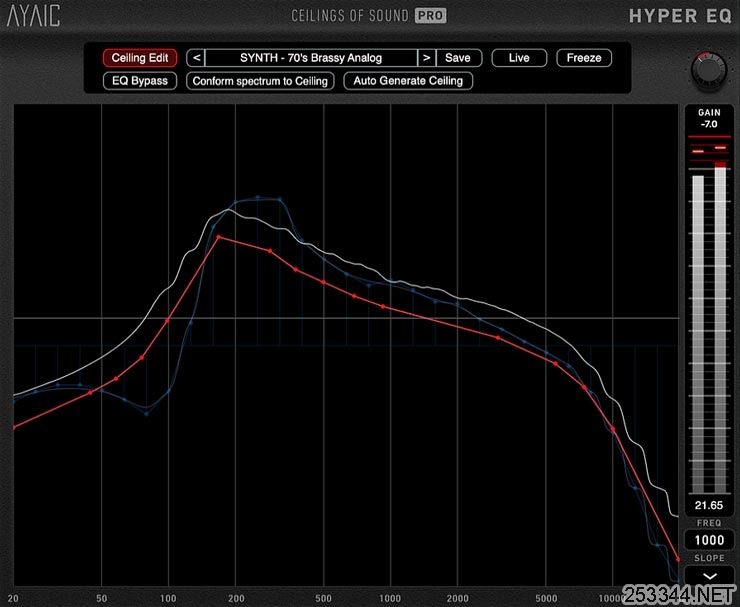Click the 5000 frequency axis label
Screen dimensions: 740x607
click(546, 599)
